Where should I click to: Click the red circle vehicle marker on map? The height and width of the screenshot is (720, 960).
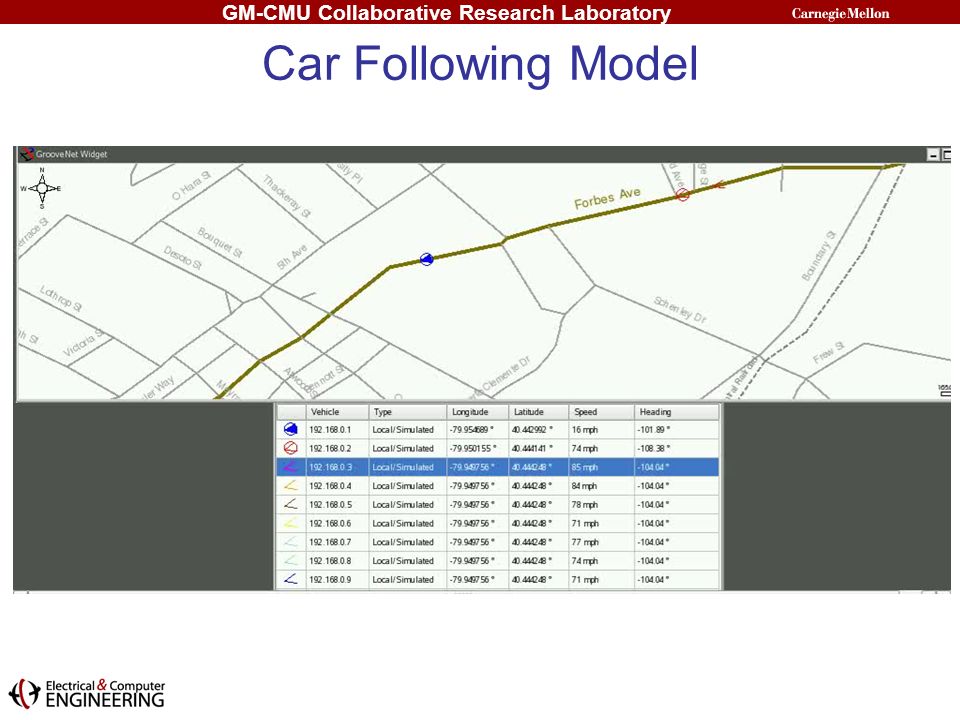[682, 195]
